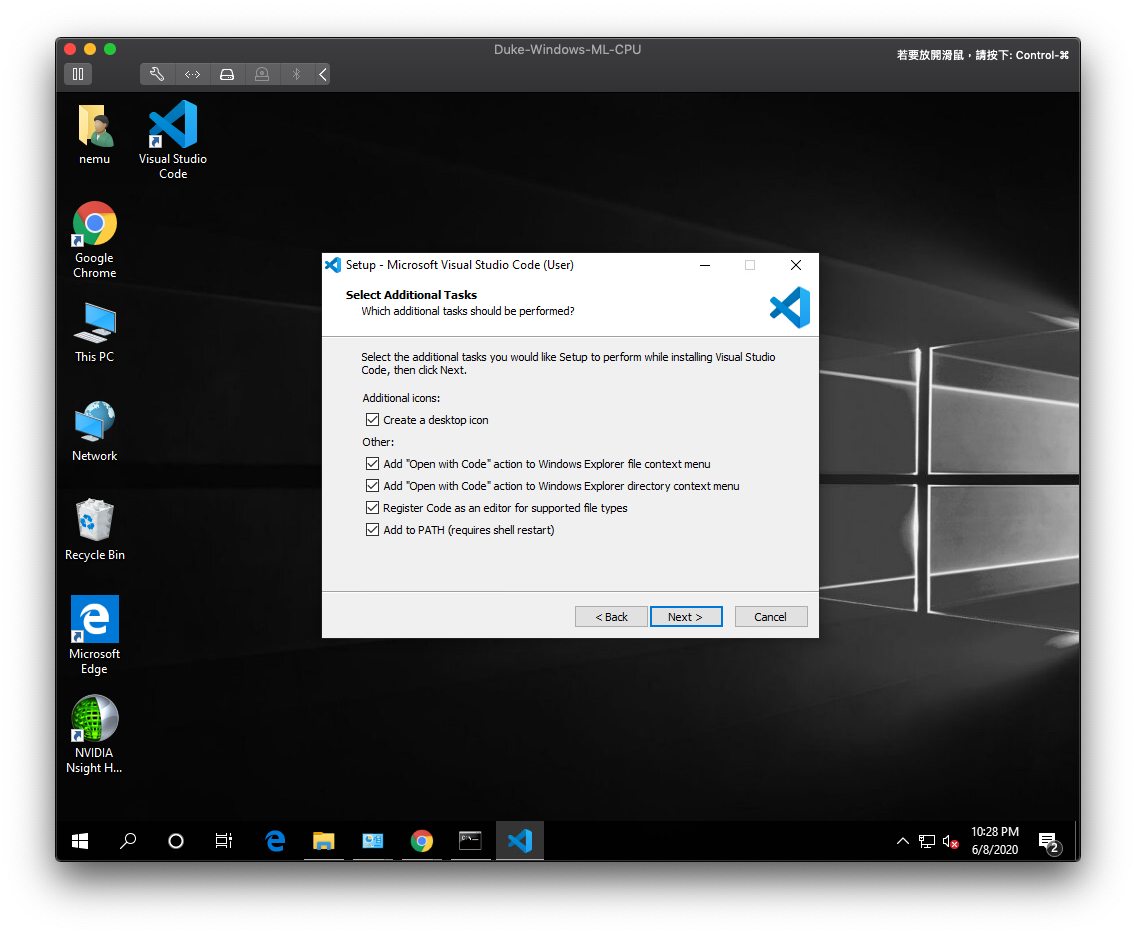Show hidden system tray icons
The width and height of the screenshot is (1136, 935).
click(x=902, y=841)
